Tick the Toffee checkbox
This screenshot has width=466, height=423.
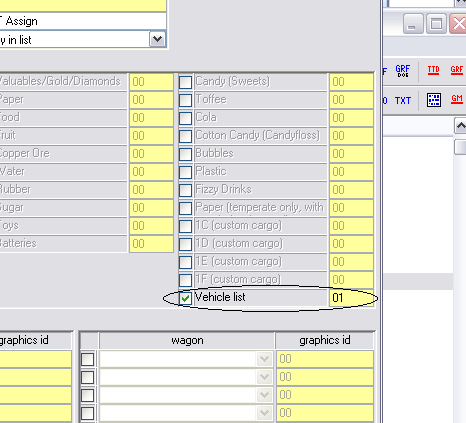185,100
